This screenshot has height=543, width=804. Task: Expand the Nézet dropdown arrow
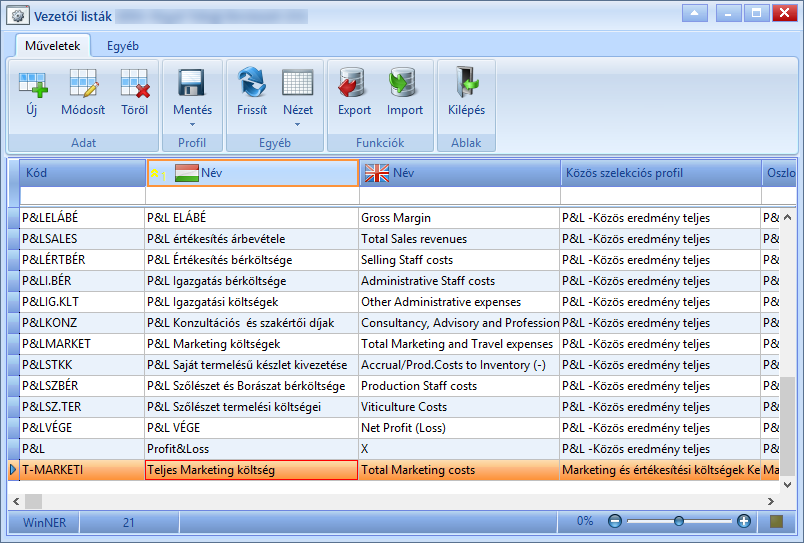tap(297, 125)
